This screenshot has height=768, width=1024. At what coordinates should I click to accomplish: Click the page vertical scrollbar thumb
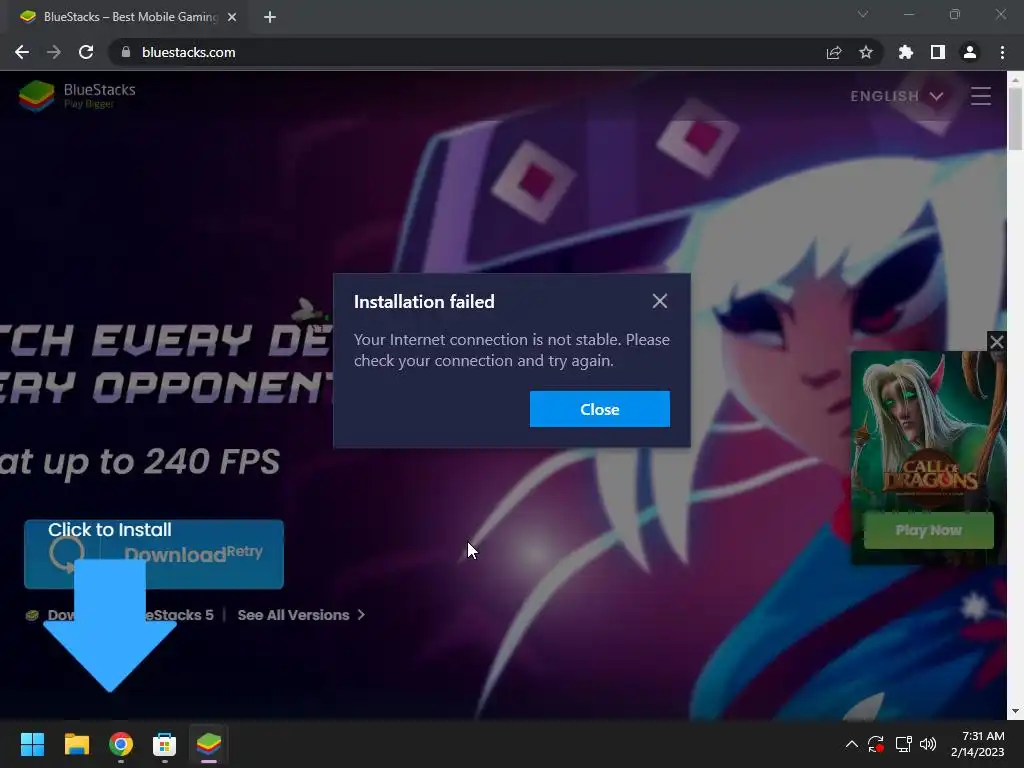click(1015, 119)
